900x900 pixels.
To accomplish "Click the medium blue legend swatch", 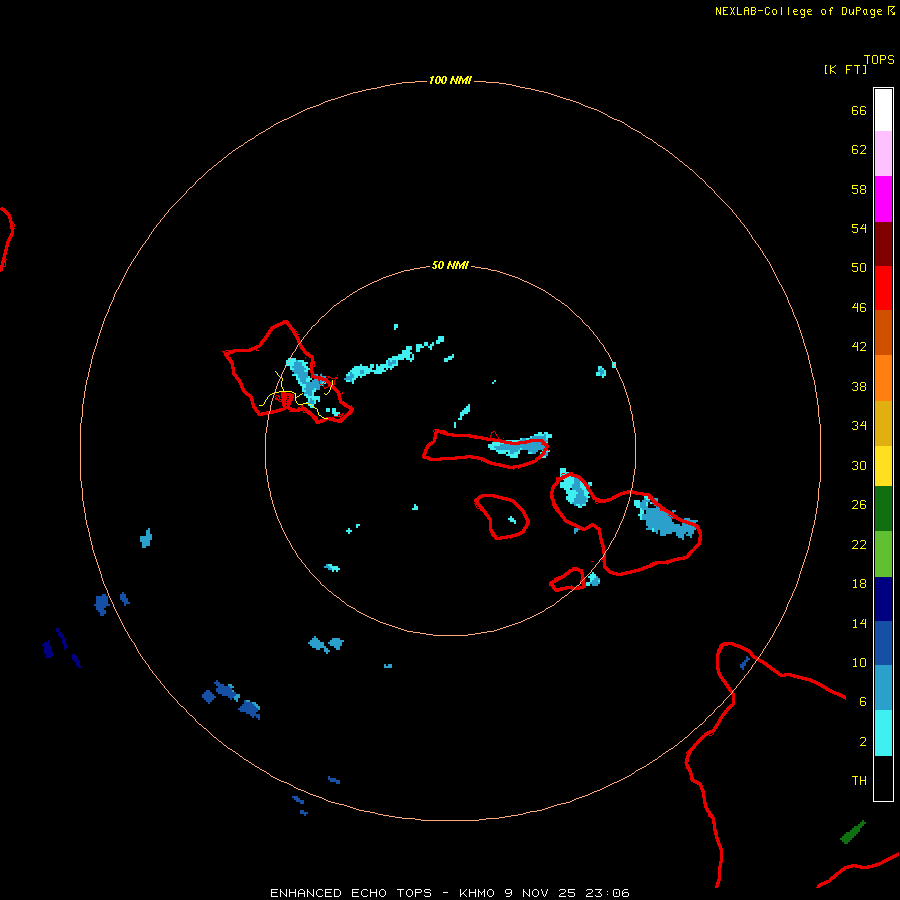I will (x=883, y=643).
